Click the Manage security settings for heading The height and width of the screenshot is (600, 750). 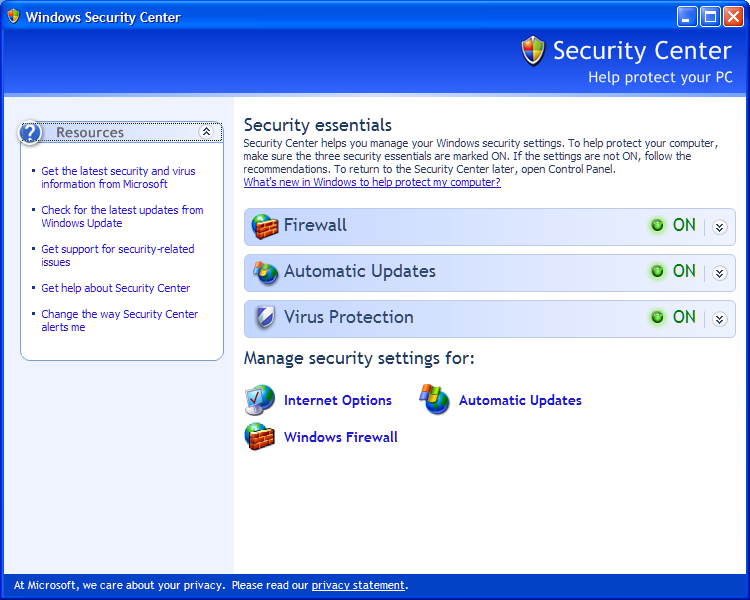[x=359, y=358]
